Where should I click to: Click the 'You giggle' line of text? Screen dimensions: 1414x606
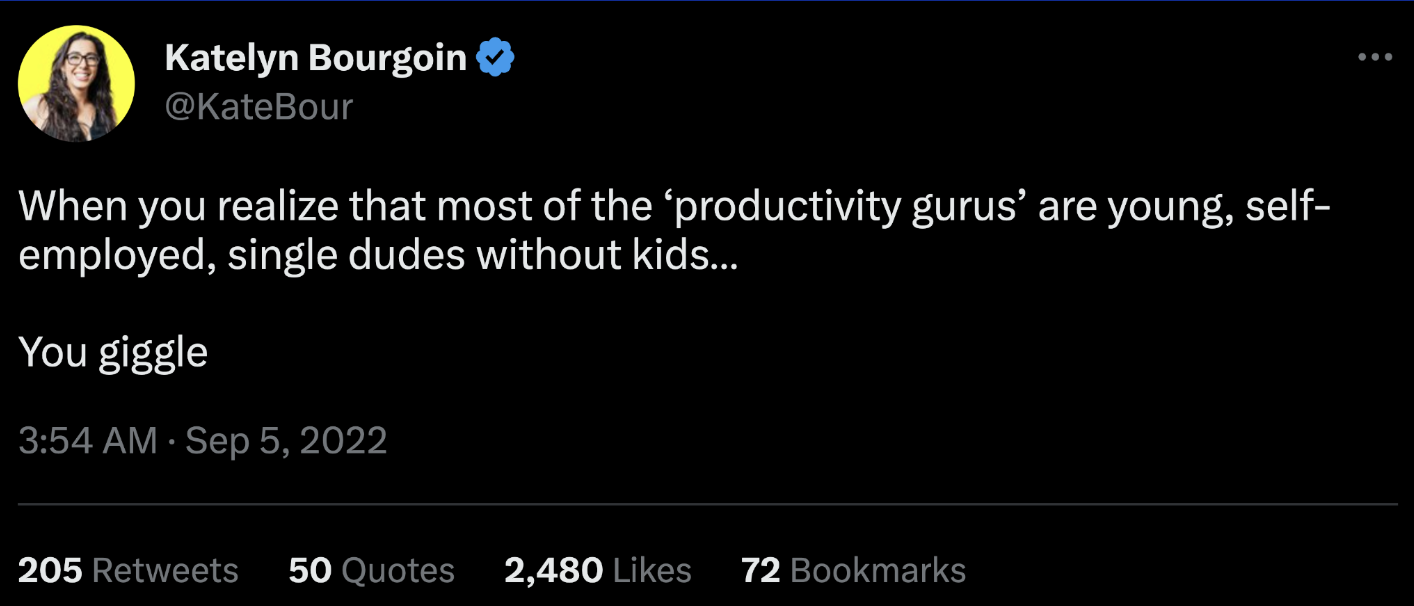(113, 352)
